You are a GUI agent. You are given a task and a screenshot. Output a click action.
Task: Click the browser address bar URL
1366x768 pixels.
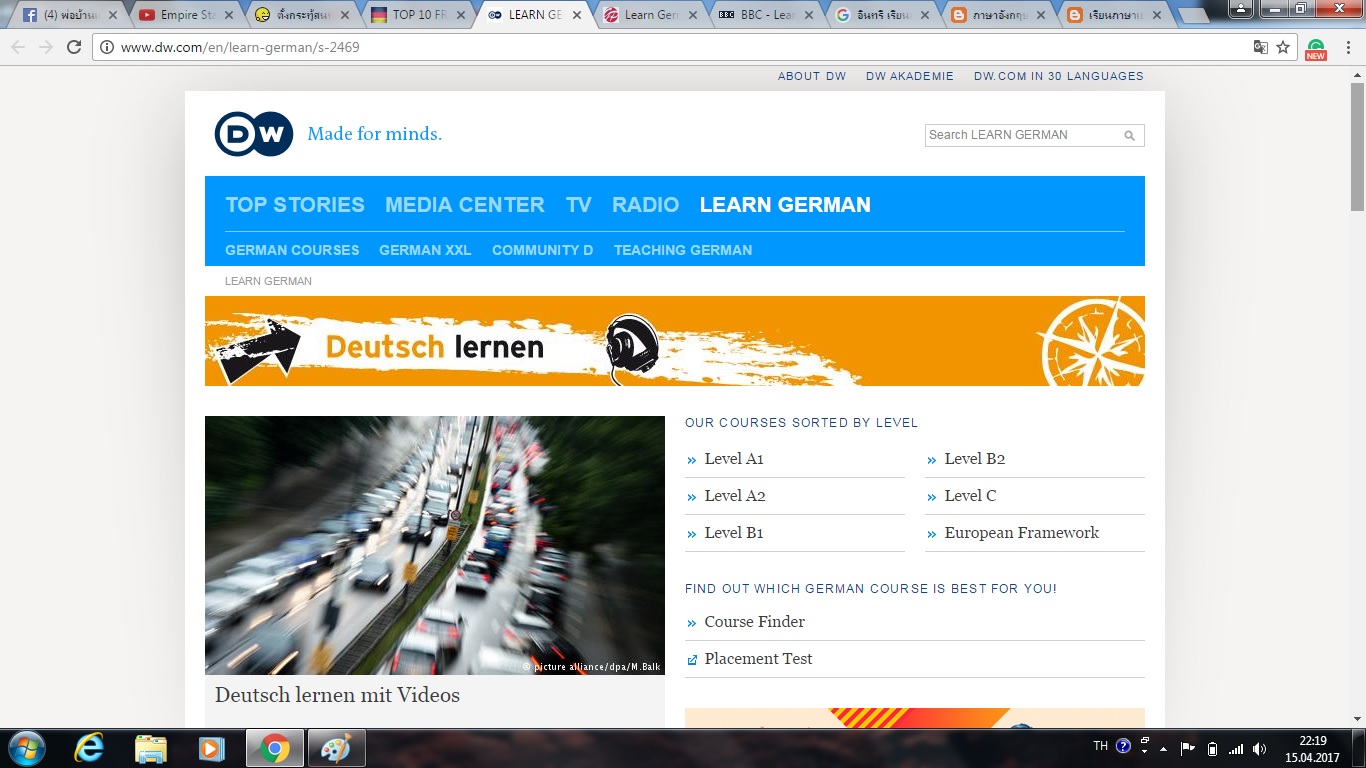tap(240, 47)
